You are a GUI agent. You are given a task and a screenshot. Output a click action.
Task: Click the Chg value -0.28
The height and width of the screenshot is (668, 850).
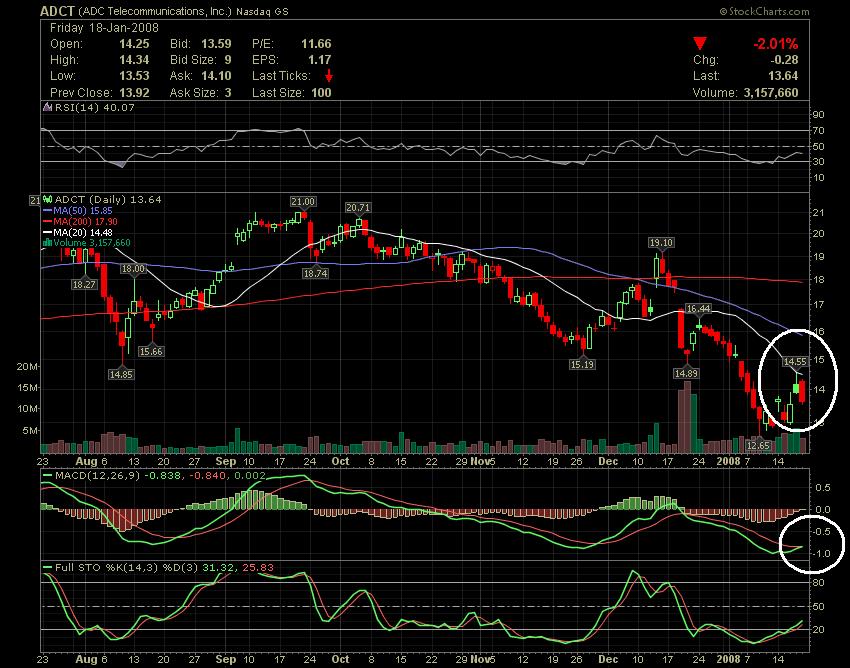pyautogui.click(x=784, y=60)
